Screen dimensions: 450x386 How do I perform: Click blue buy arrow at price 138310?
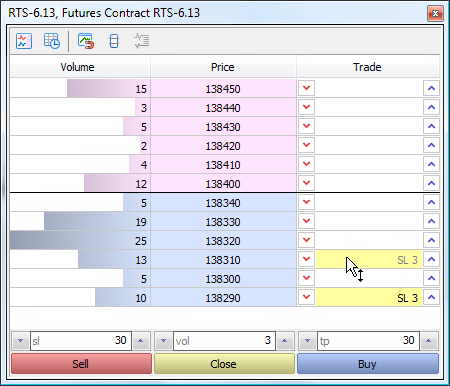(x=431, y=259)
